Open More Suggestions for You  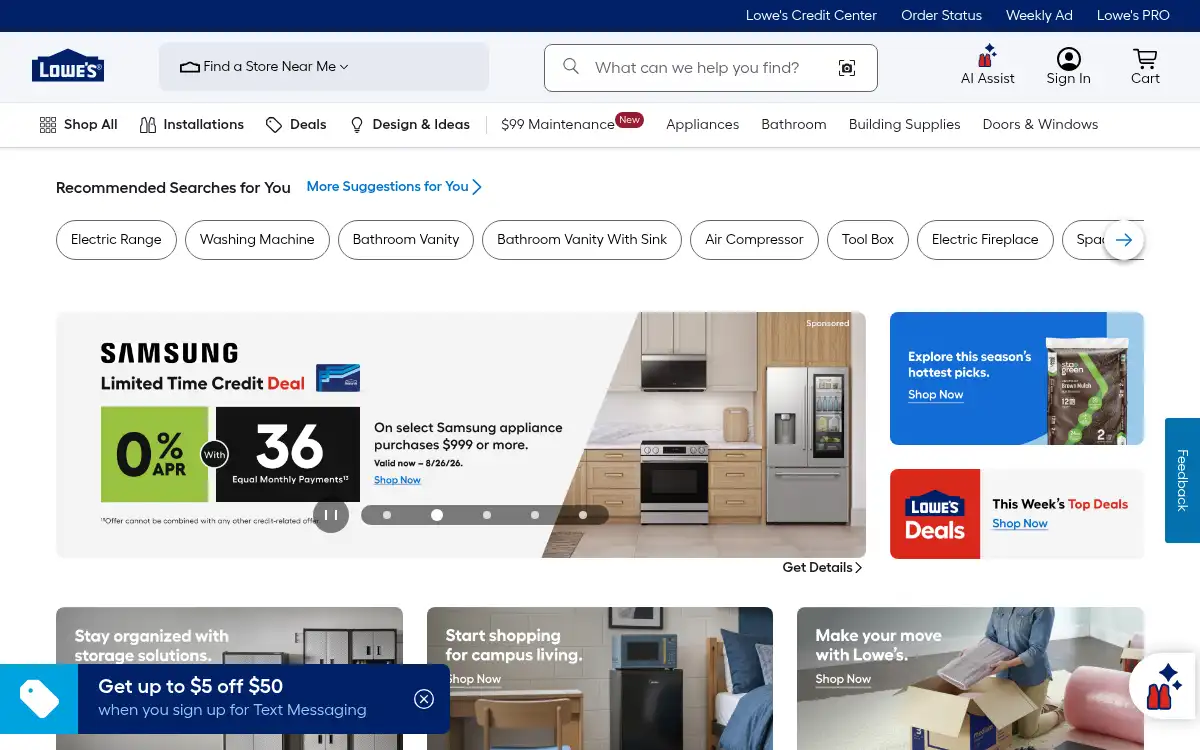(394, 187)
